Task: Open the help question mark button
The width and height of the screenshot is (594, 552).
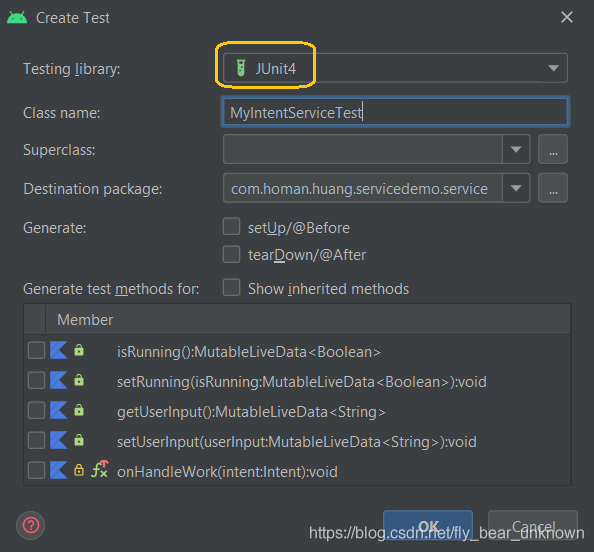Action: (x=31, y=525)
